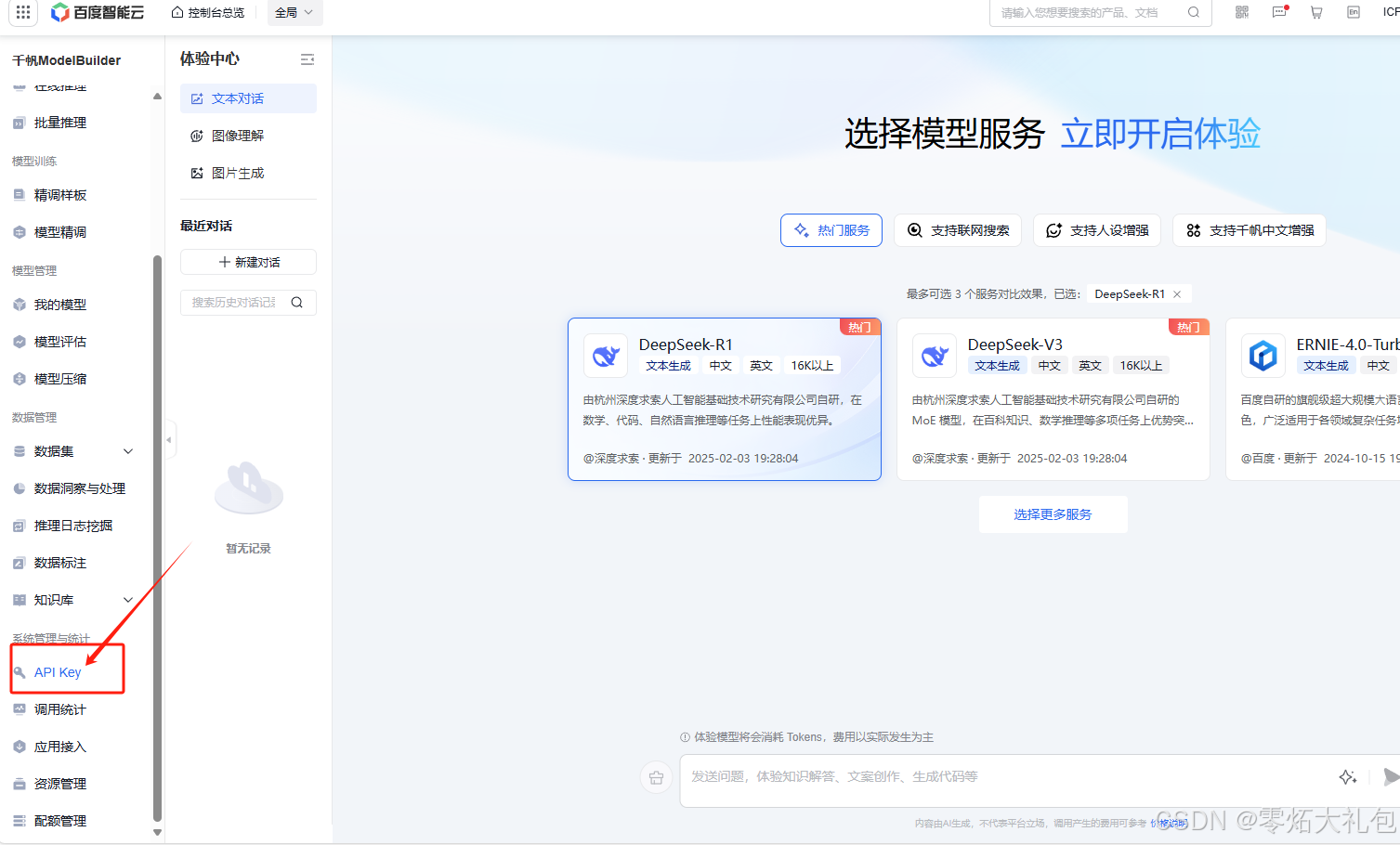Click the magnifier icon in top search
This screenshot has height=845, width=1400.
pos(1194,12)
